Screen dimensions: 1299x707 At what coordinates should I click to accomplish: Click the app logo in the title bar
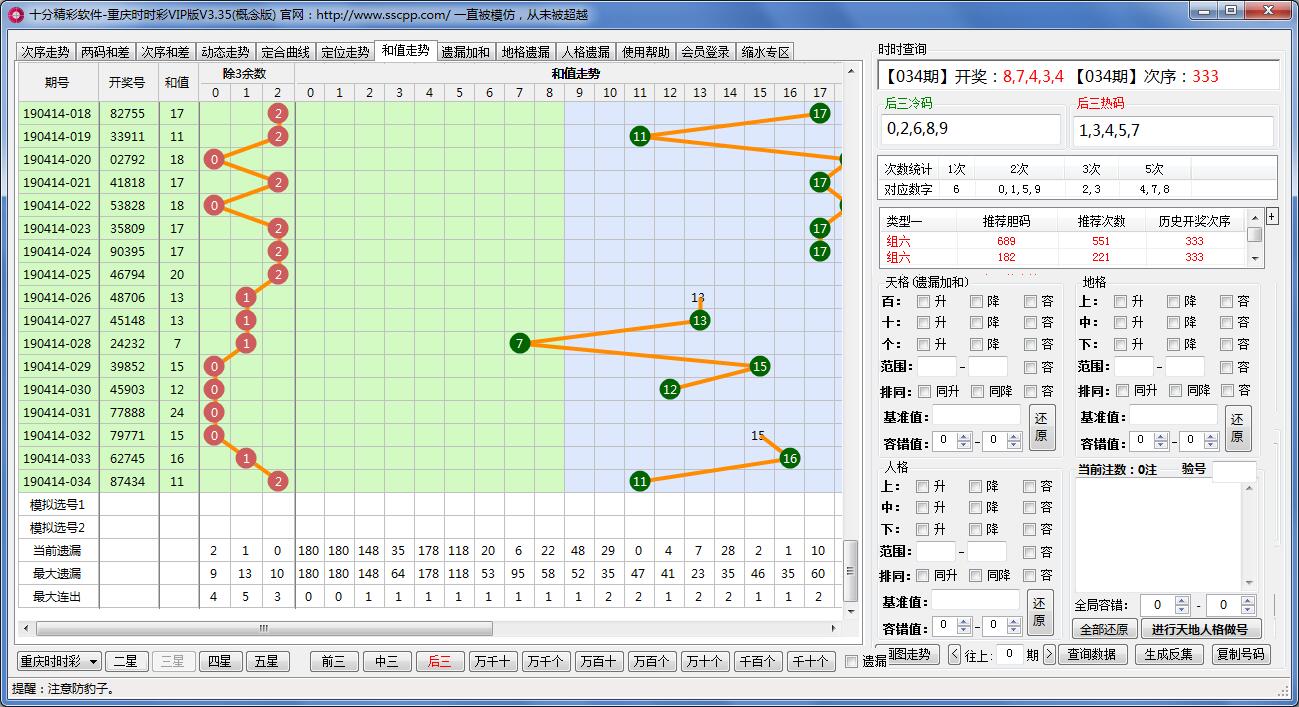point(14,13)
